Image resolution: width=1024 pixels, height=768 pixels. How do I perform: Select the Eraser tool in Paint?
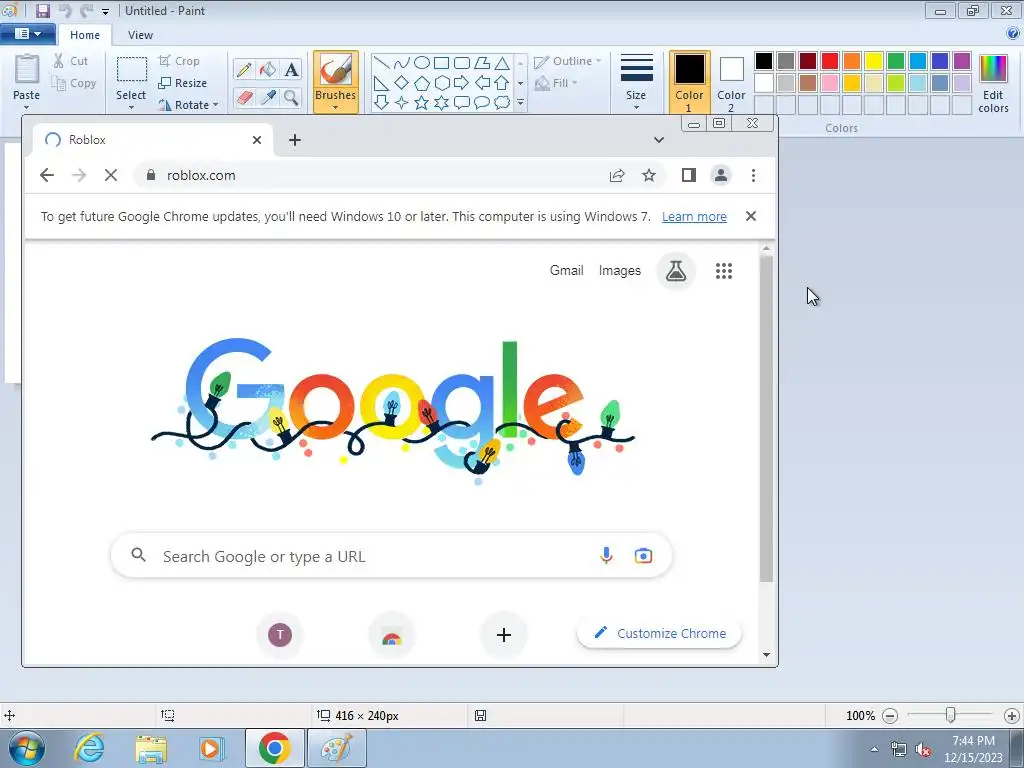(244, 98)
